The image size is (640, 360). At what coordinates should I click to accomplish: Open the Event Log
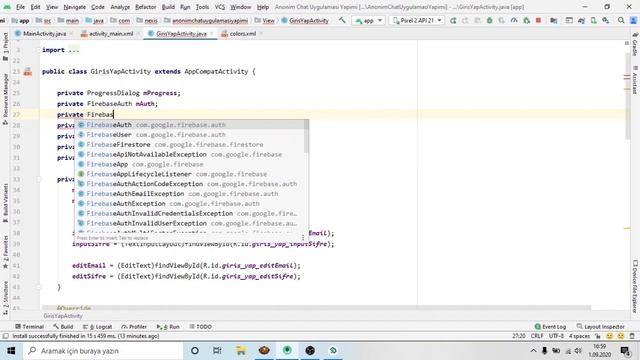(x=550, y=327)
